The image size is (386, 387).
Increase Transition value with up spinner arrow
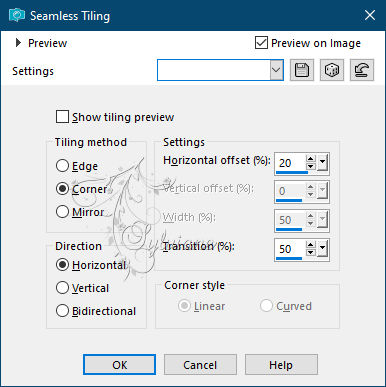(311, 245)
